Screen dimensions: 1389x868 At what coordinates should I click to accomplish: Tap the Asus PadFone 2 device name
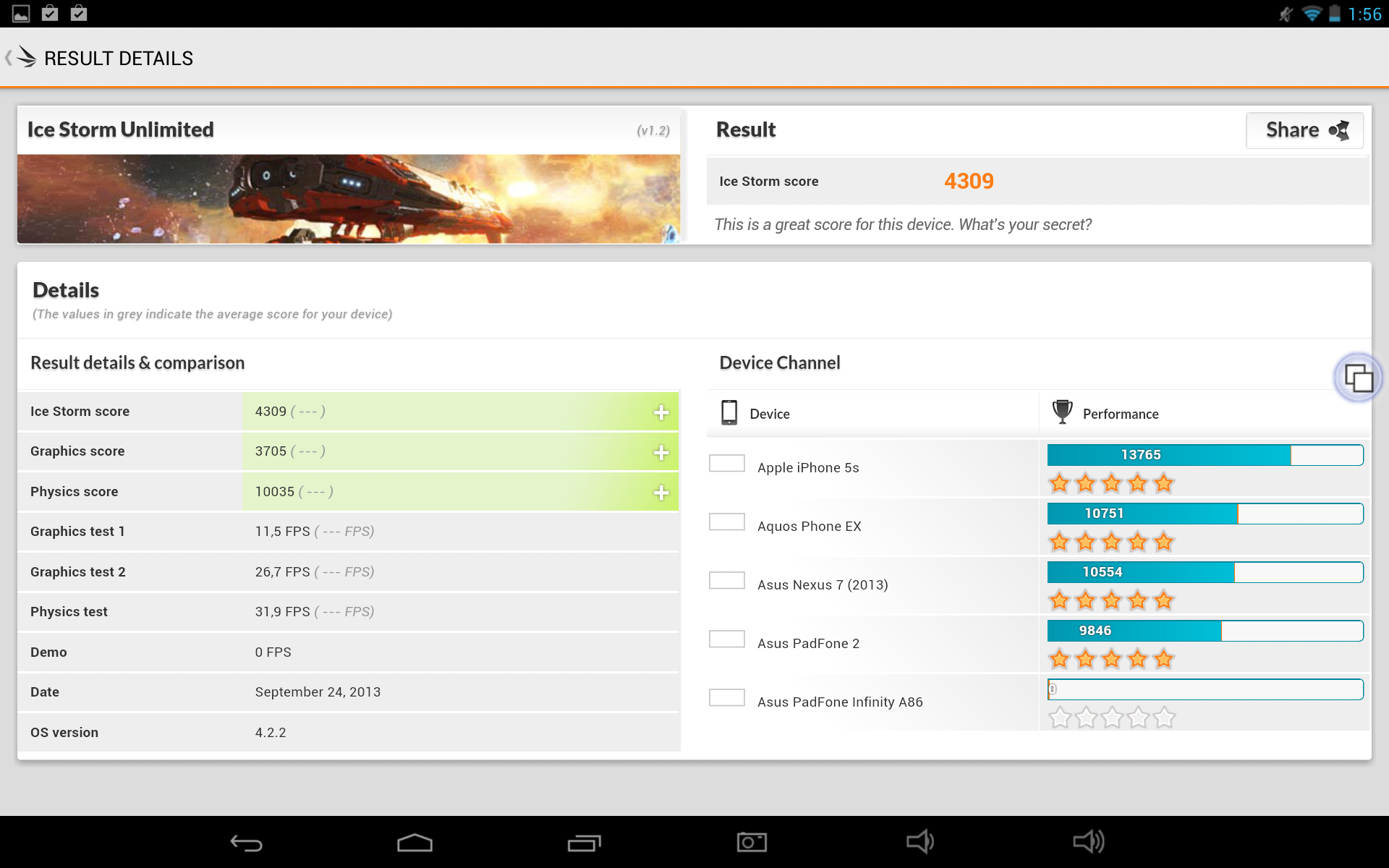pyautogui.click(x=808, y=643)
